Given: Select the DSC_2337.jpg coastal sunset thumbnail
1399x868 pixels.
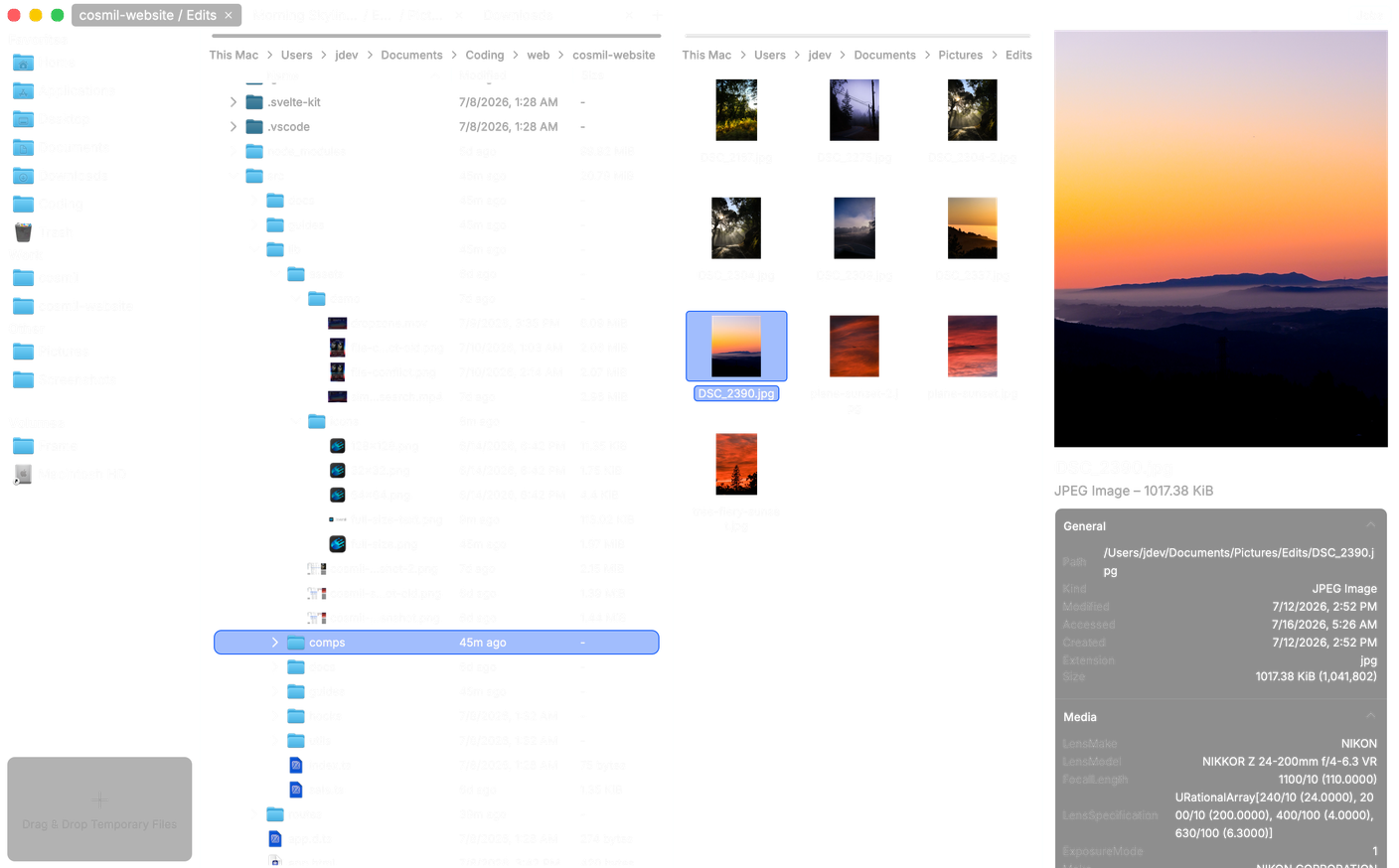Looking at the screenshot, I should tap(973, 228).
